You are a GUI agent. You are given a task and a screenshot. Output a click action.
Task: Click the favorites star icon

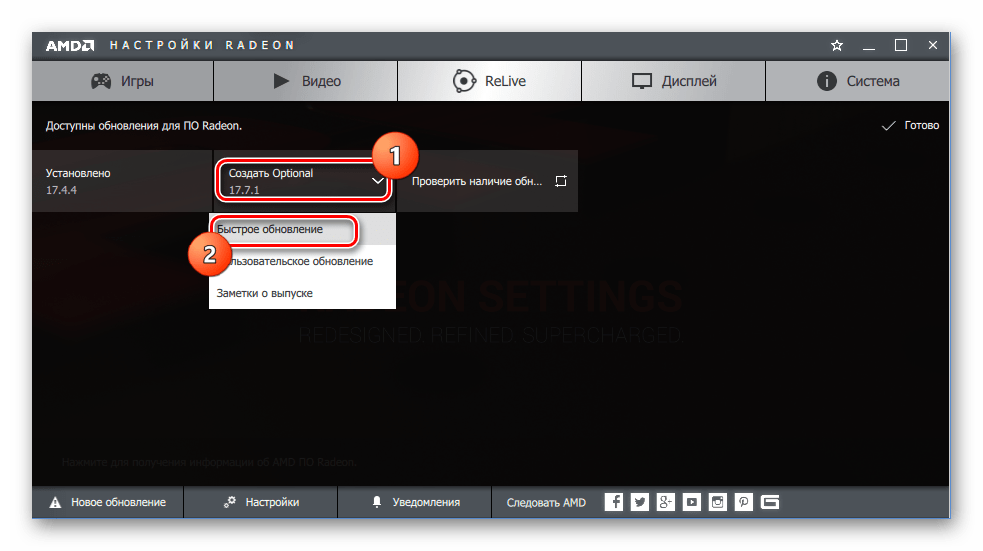click(x=836, y=45)
